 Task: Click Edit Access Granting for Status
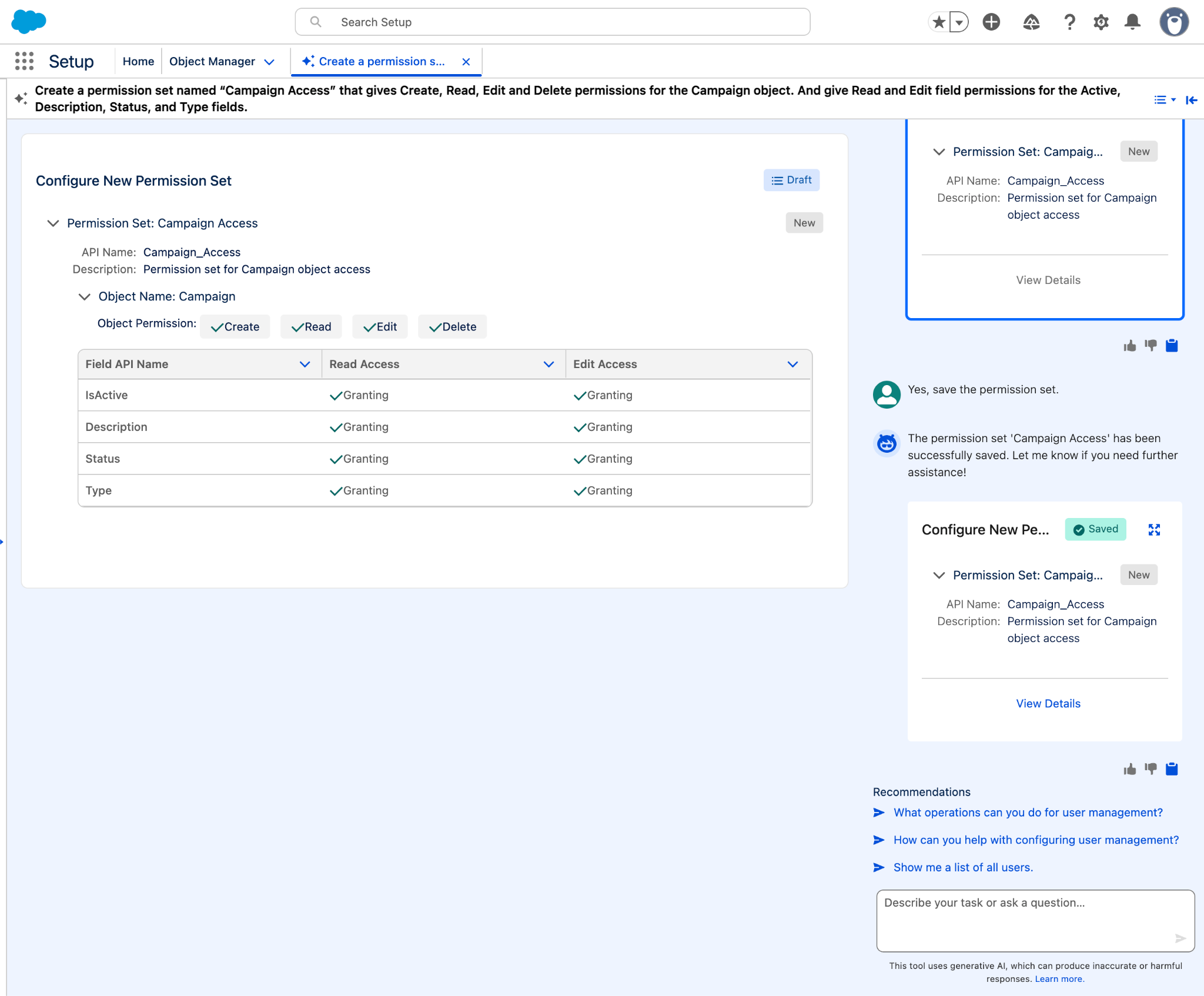pyautogui.click(x=603, y=459)
